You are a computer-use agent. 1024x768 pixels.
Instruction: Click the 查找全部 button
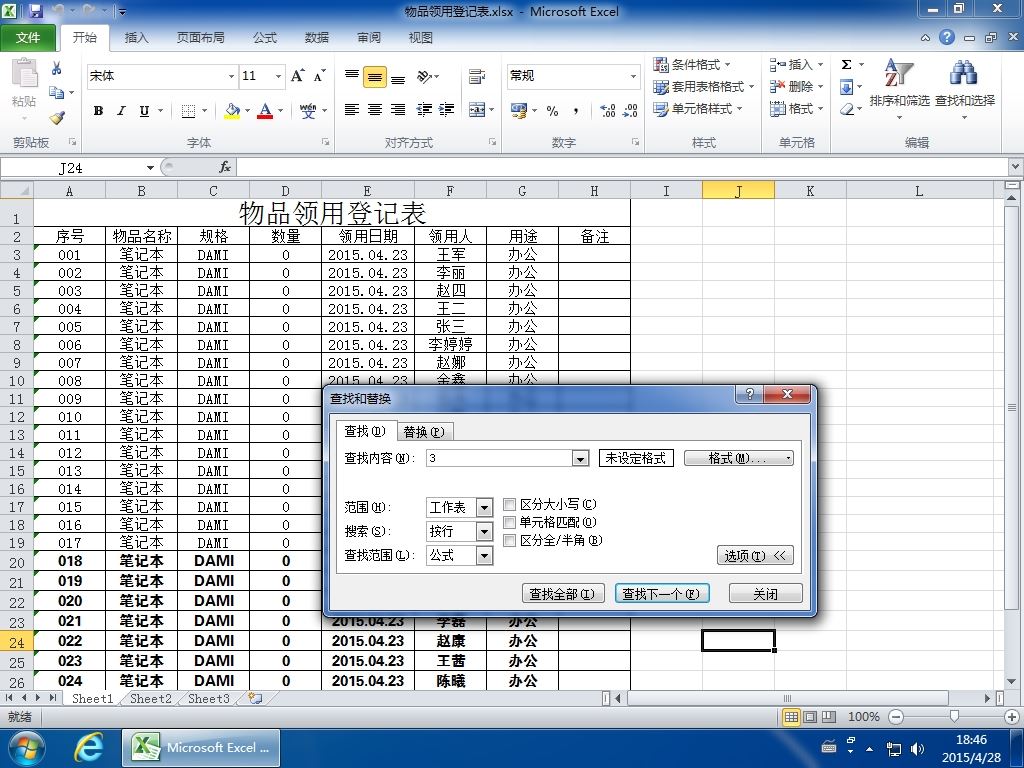click(x=562, y=594)
